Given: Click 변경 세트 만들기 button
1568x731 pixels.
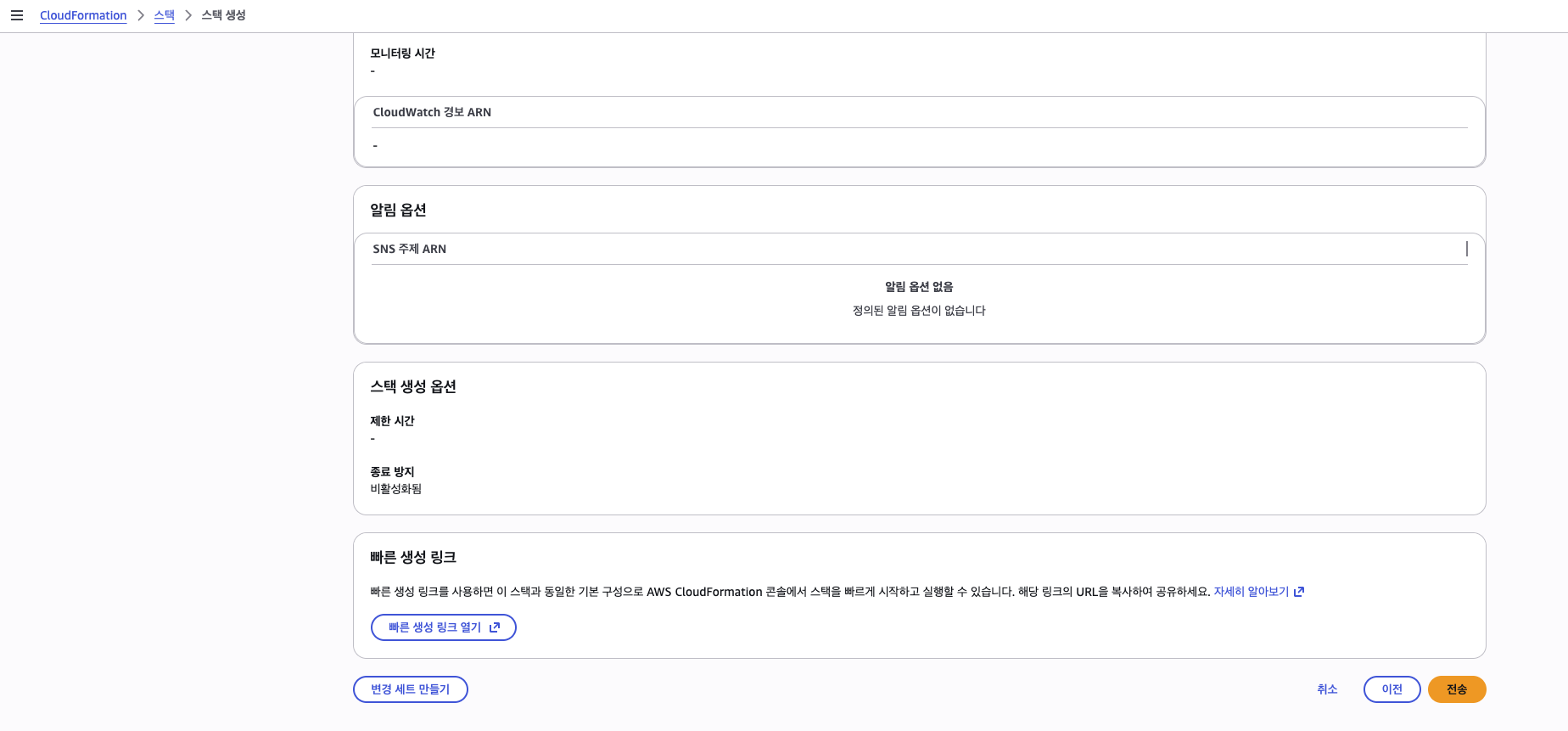Looking at the screenshot, I should [x=410, y=689].
